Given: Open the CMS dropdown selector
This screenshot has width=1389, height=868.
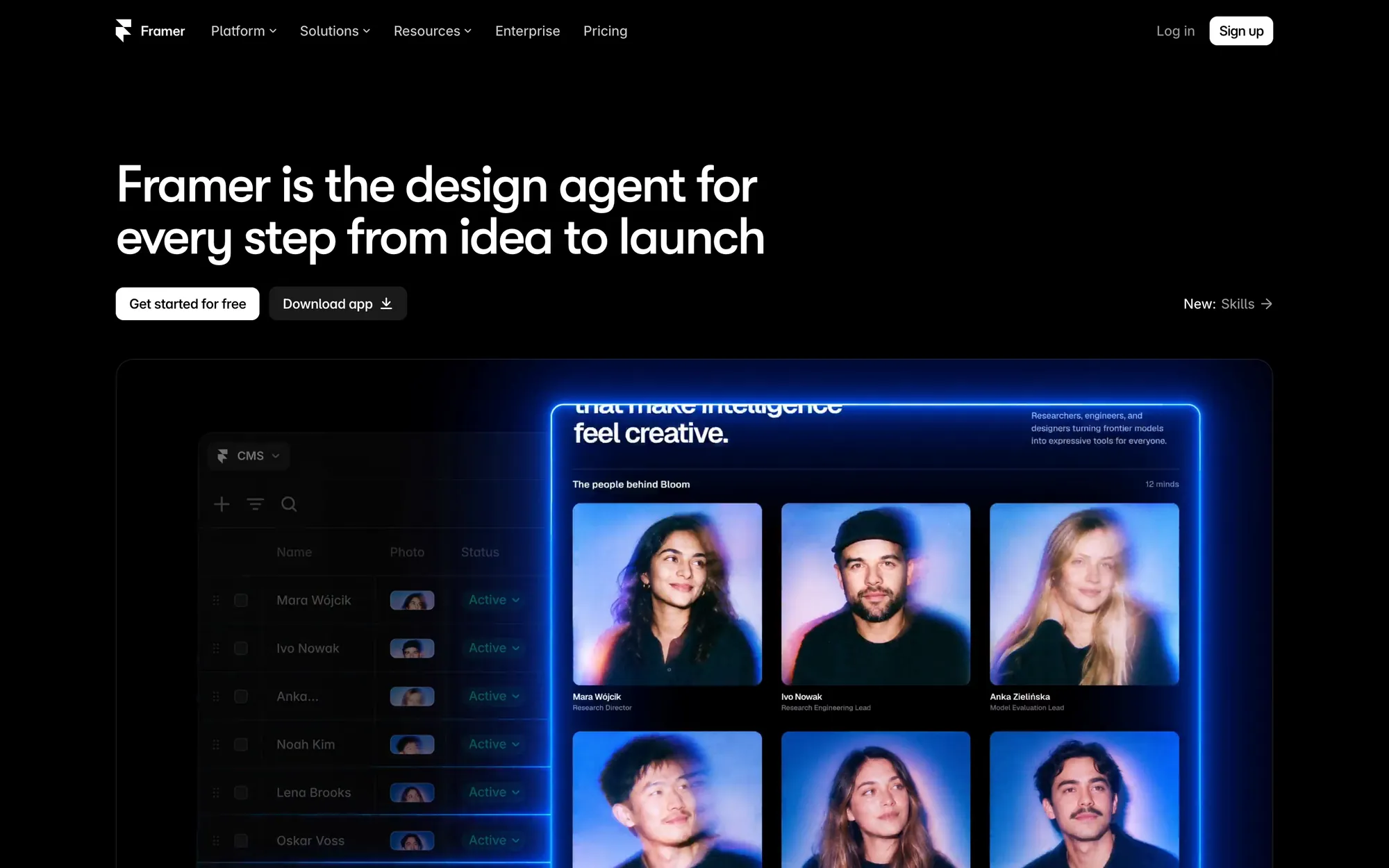Looking at the screenshot, I should coord(249,456).
